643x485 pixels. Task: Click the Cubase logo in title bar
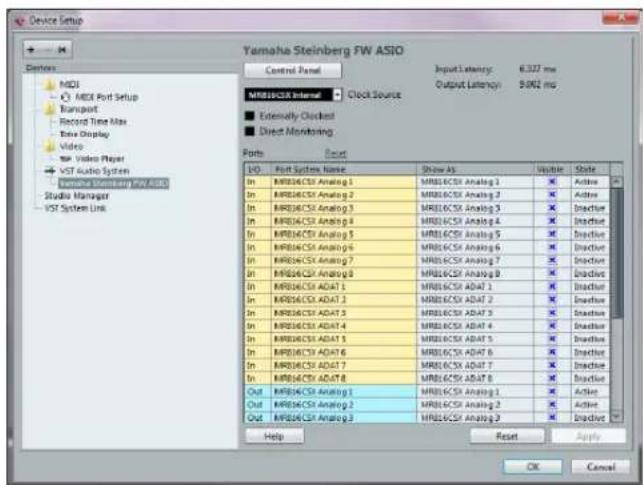click(x=19, y=20)
